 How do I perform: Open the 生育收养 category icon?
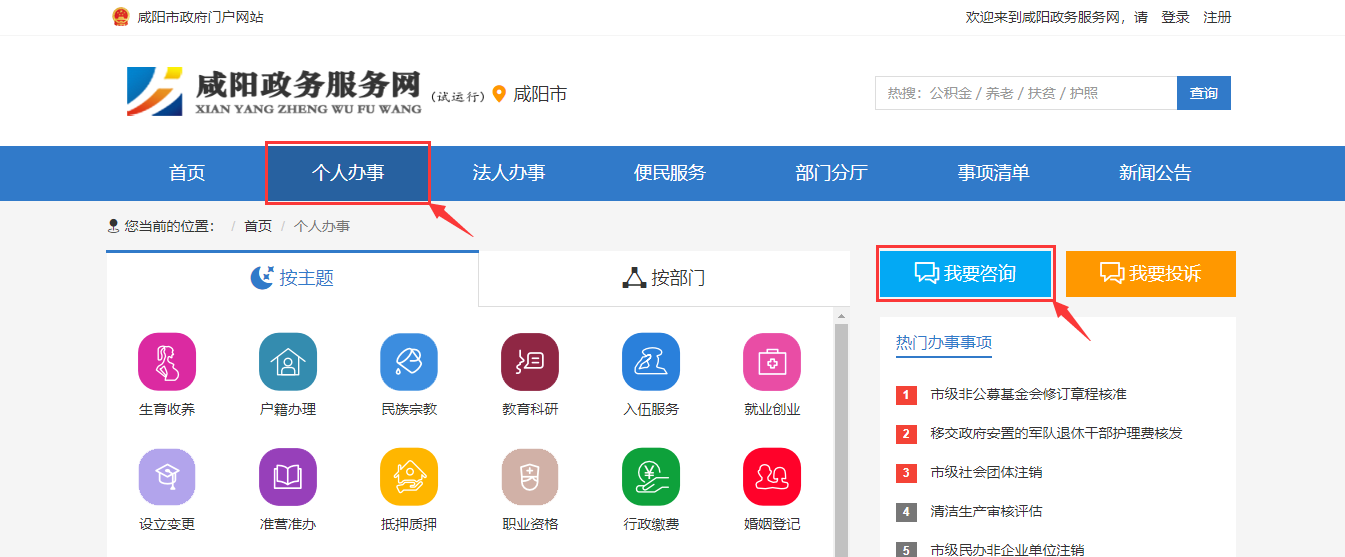167,362
